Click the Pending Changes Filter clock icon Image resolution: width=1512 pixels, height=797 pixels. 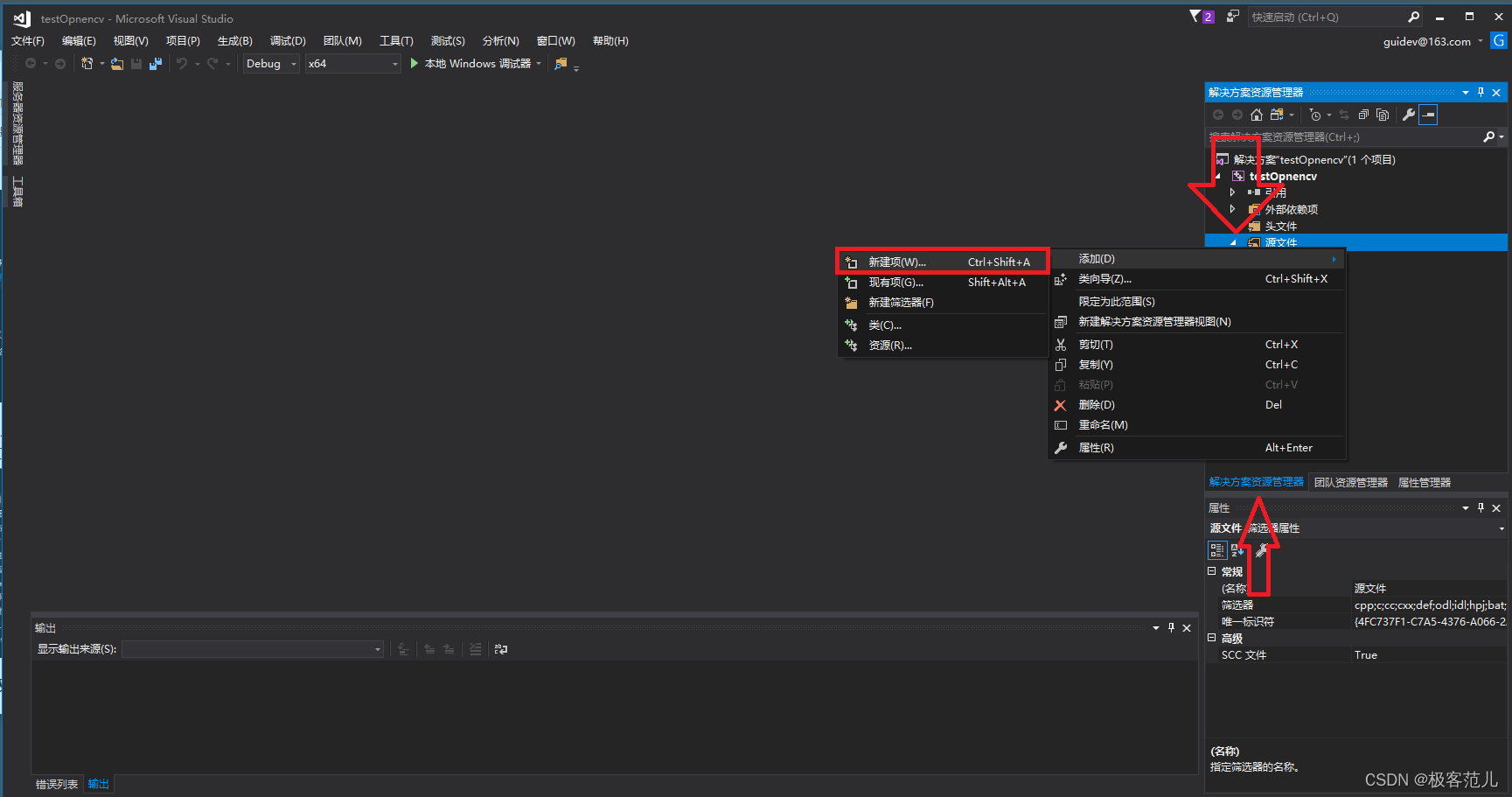coord(1315,115)
